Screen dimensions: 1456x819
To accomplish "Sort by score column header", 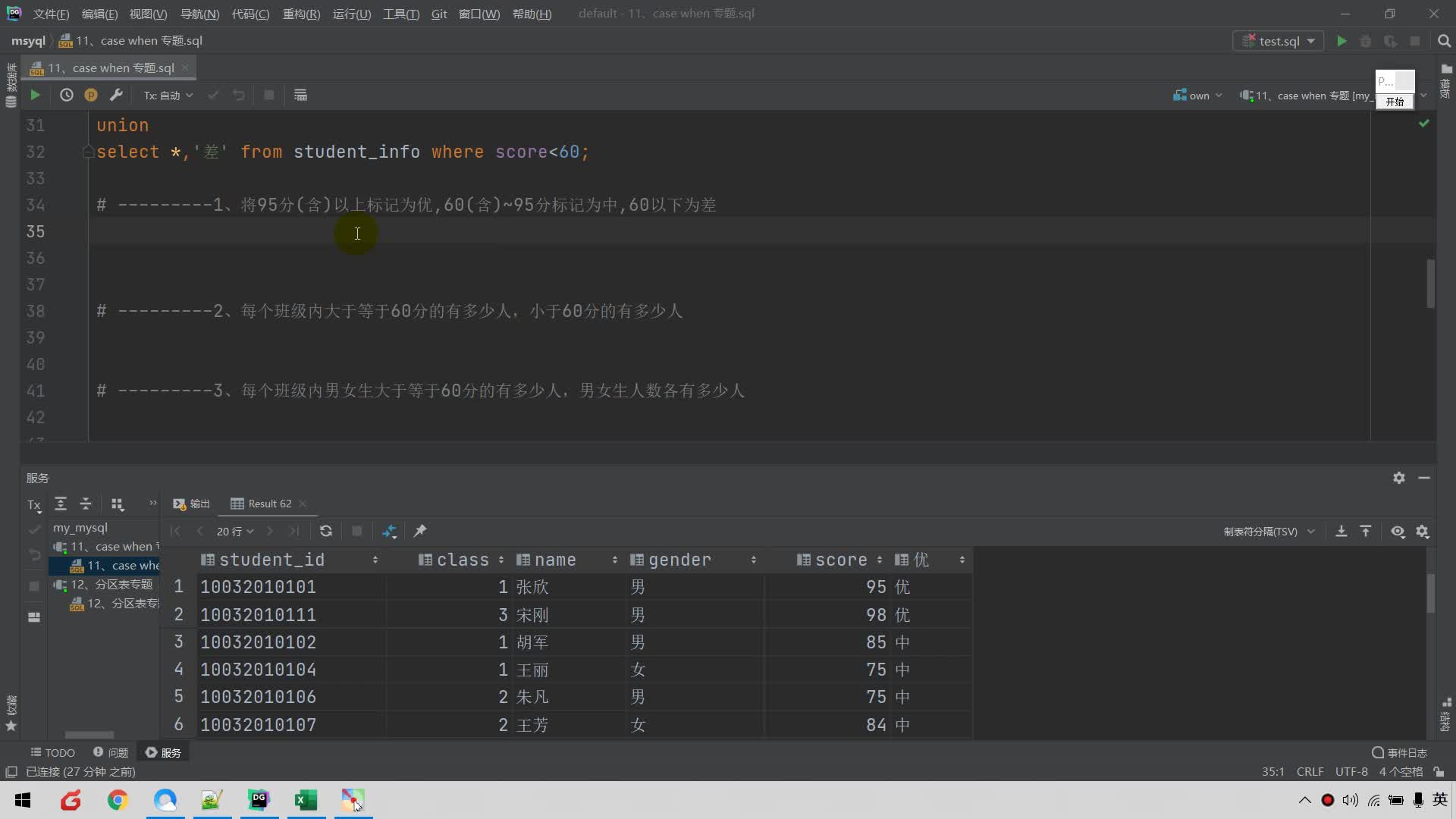I will click(x=840, y=560).
